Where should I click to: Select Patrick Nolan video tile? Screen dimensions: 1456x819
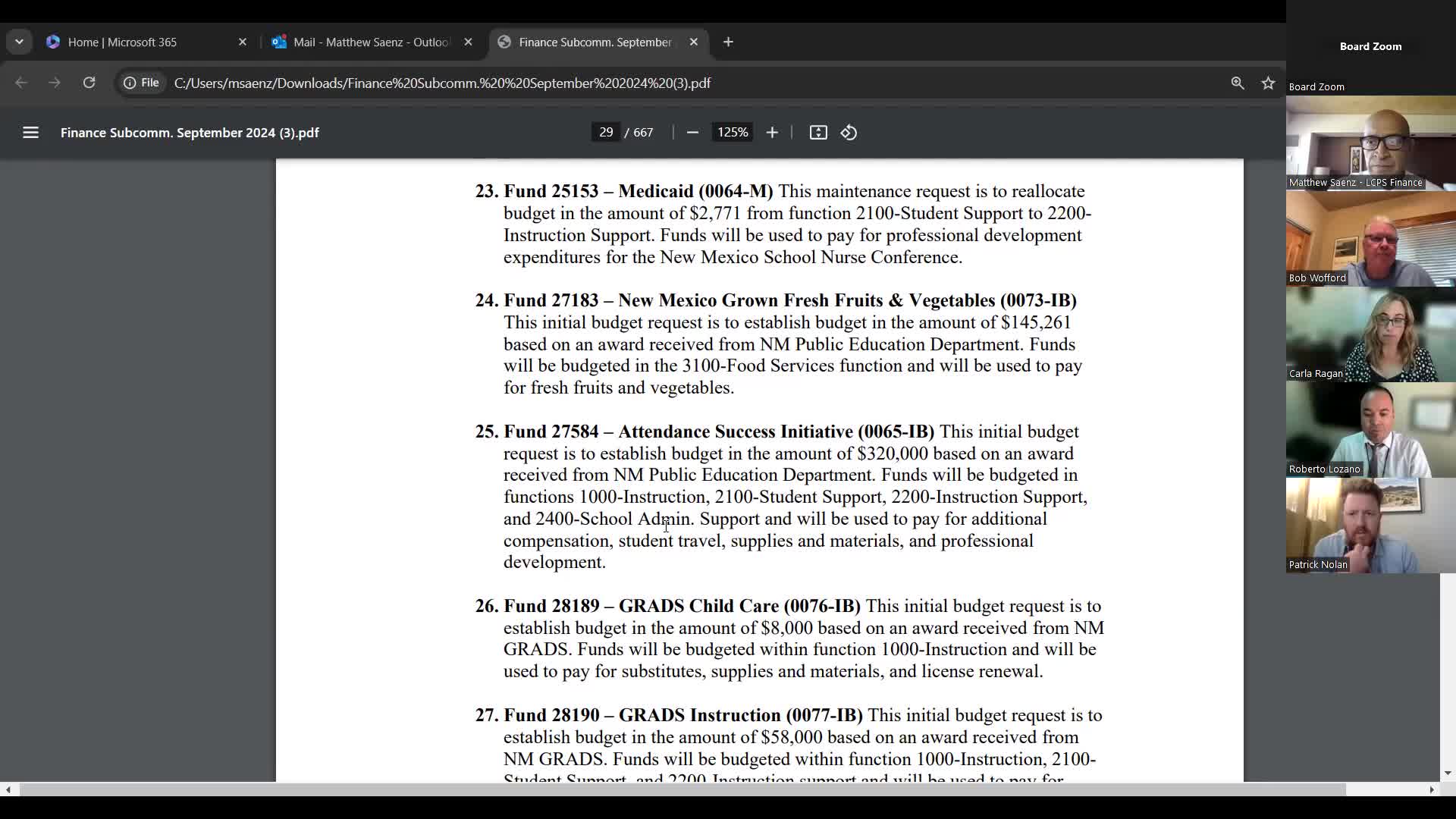click(x=1371, y=525)
